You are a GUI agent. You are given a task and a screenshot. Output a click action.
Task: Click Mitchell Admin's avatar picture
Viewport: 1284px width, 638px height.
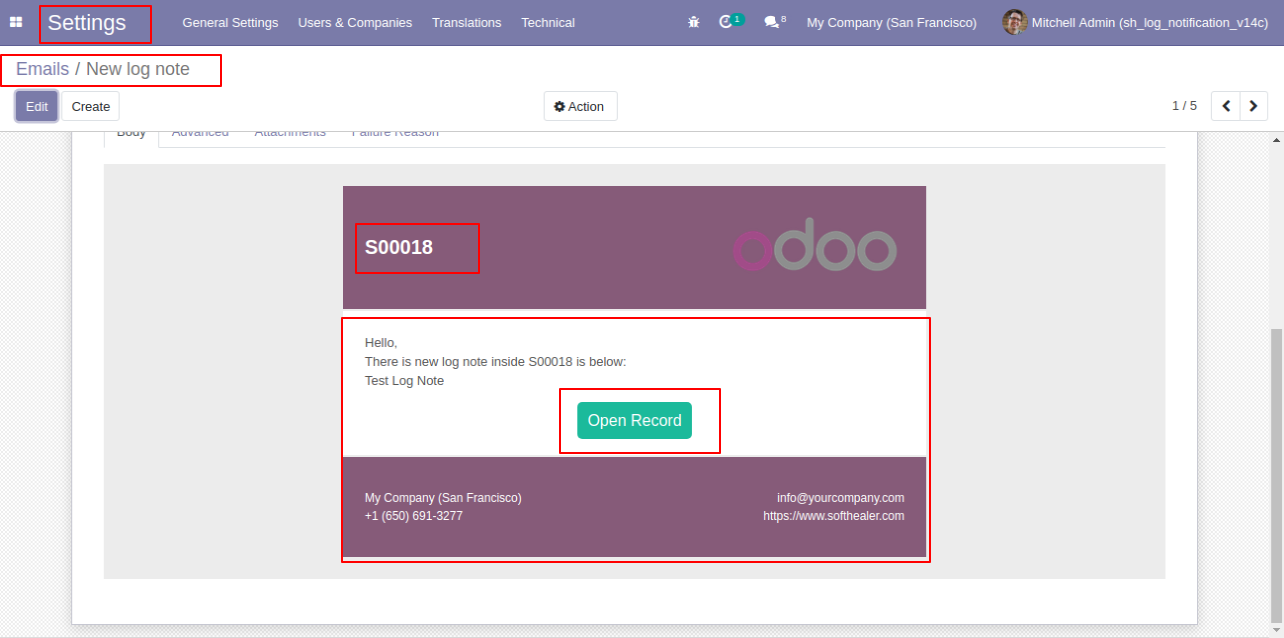[x=1014, y=22]
